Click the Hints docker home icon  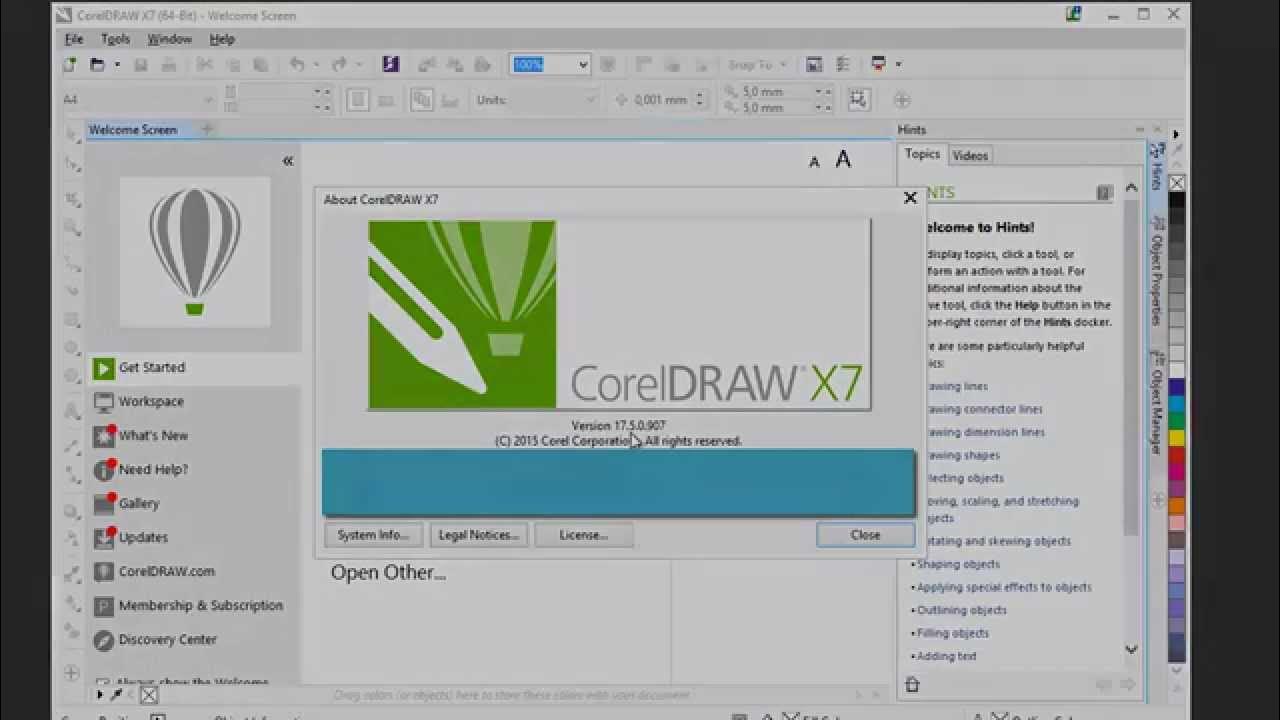tap(912, 685)
